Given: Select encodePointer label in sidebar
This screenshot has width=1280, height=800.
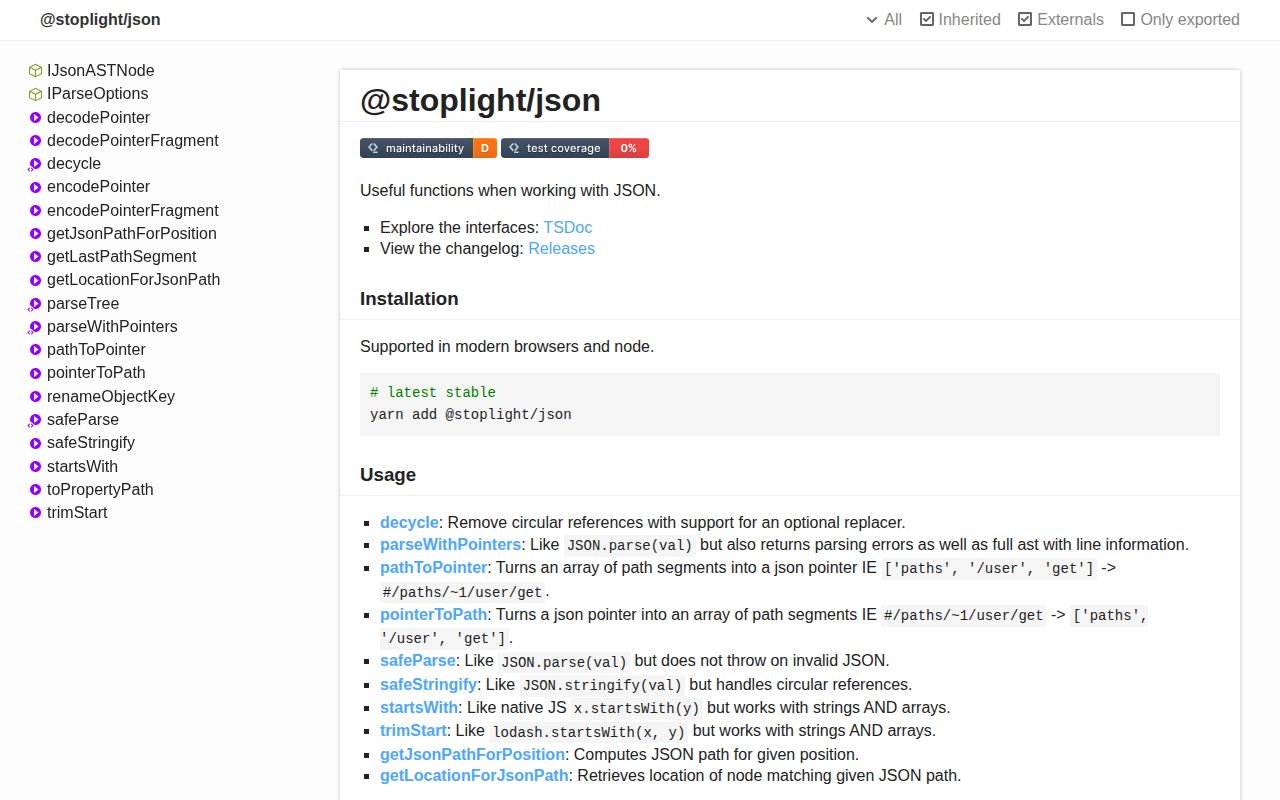Looking at the screenshot, I should tap(98, 187).
